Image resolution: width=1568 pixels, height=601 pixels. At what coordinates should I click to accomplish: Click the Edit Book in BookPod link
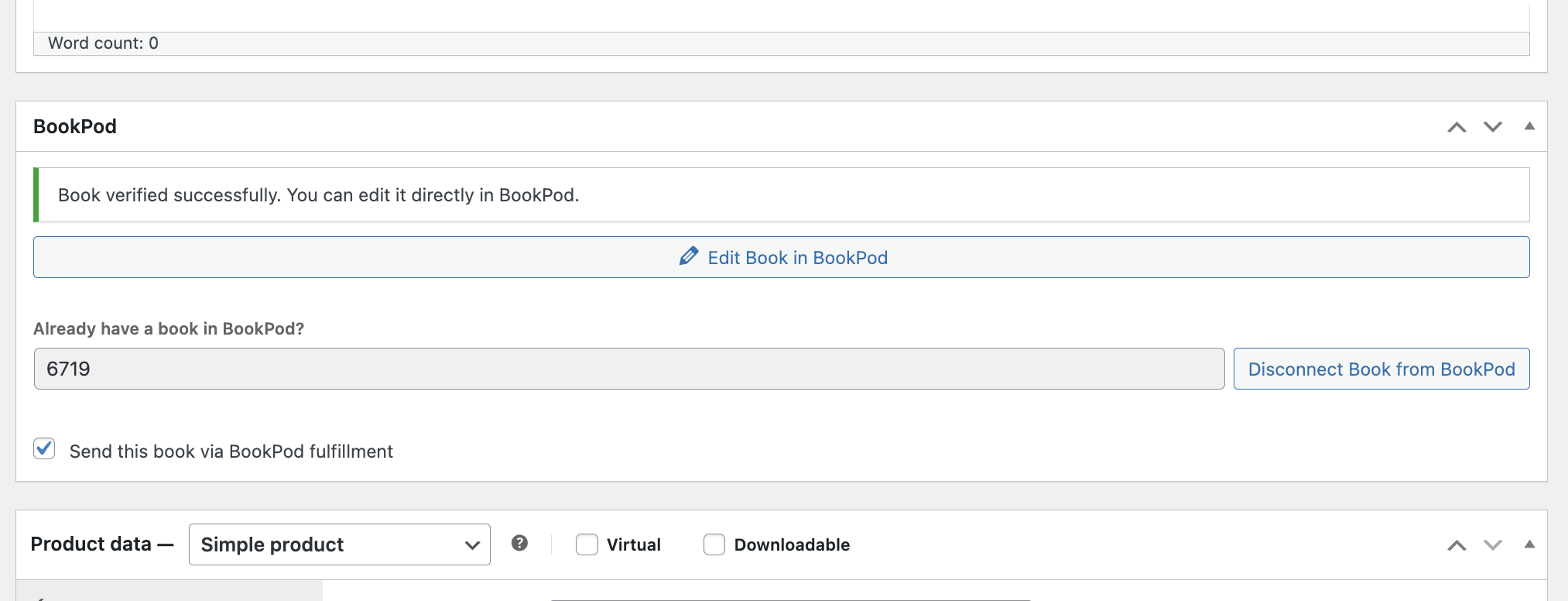click(x=797, y=257)
